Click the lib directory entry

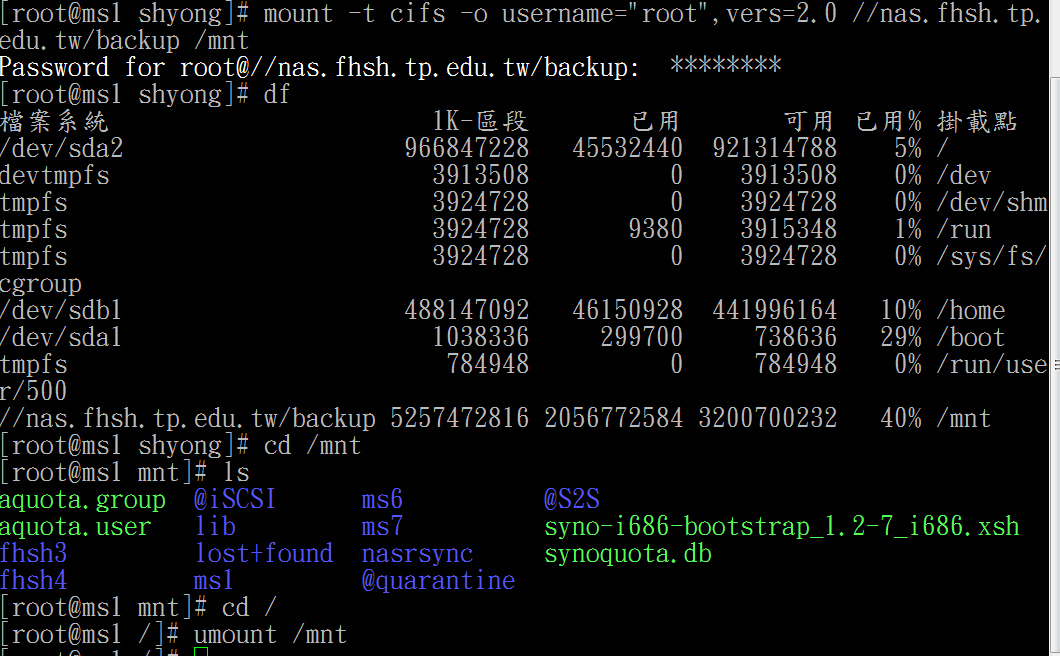215,526
